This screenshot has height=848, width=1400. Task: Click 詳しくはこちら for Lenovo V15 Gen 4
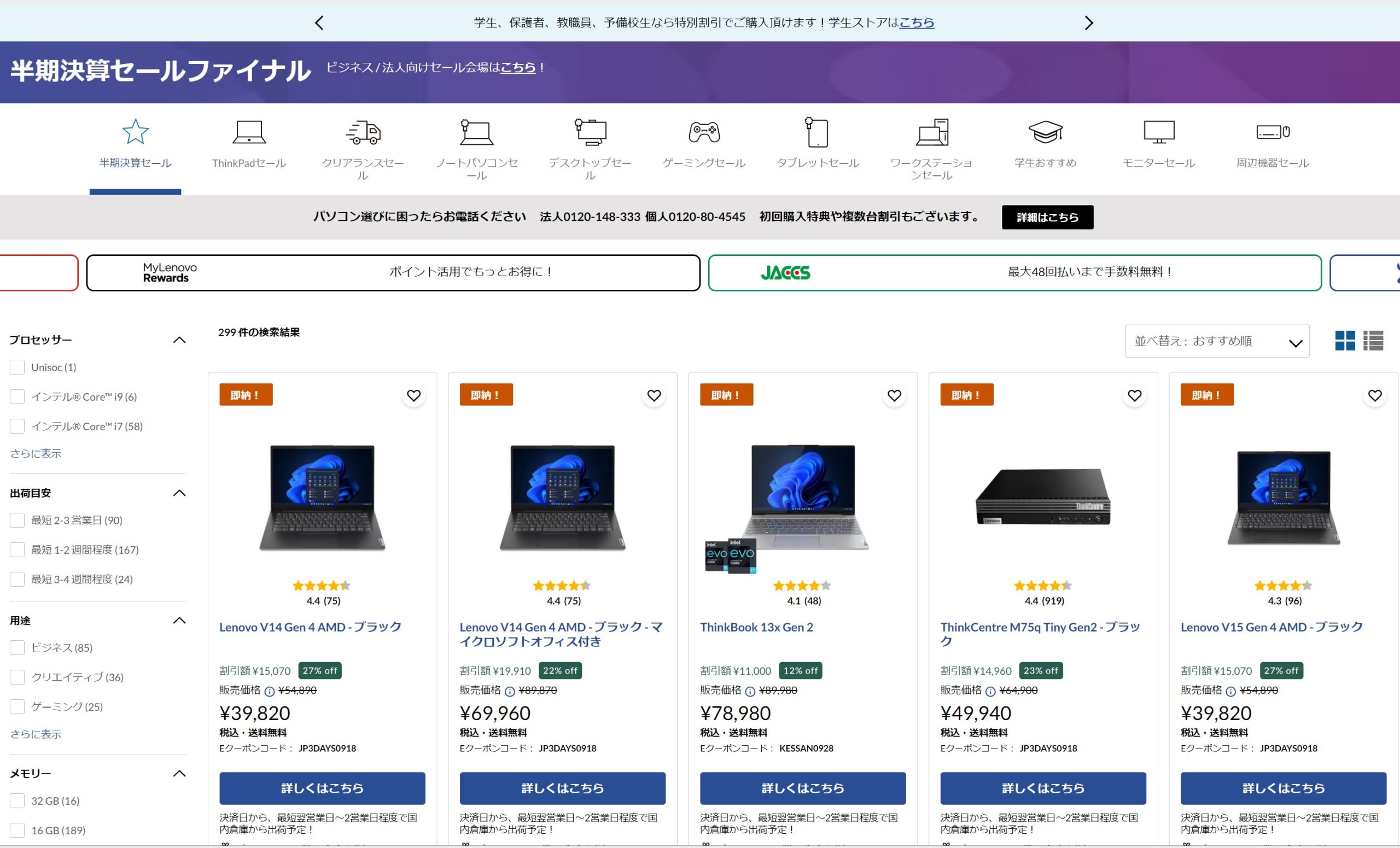pyautogui.click(x=1284, y=788)
